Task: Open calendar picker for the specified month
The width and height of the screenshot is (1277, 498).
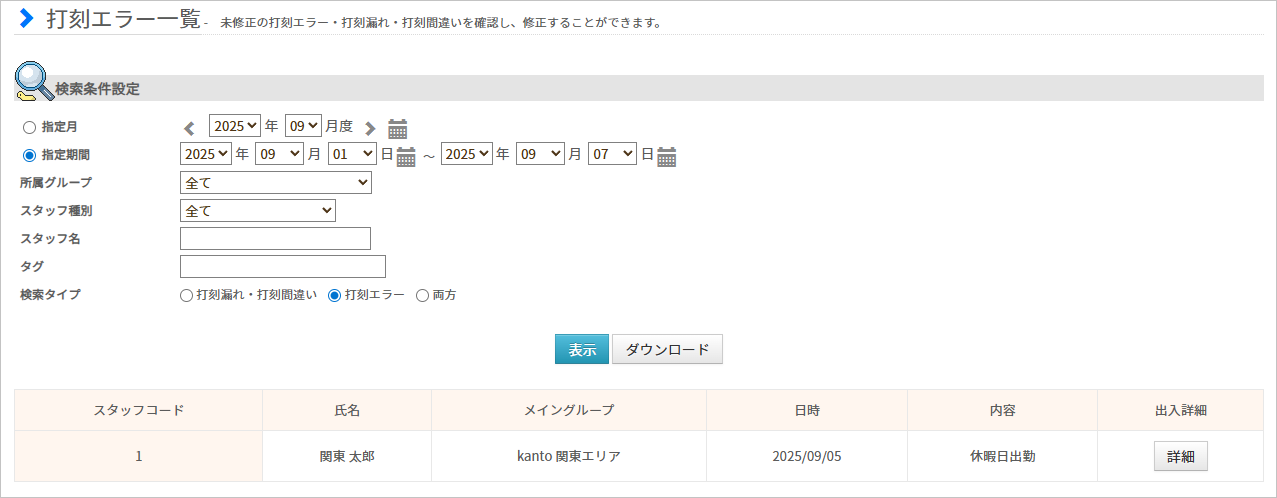Action: (398, 128)
